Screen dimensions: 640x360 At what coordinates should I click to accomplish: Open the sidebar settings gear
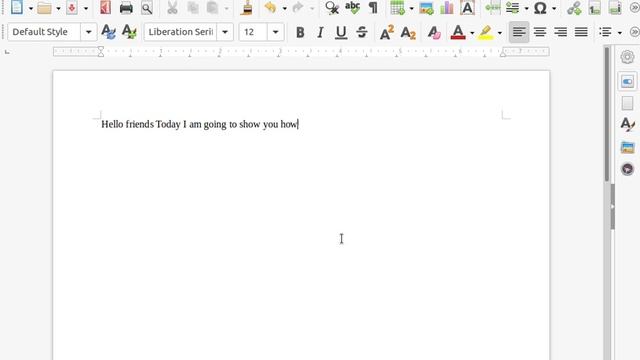tap(627, 57)
